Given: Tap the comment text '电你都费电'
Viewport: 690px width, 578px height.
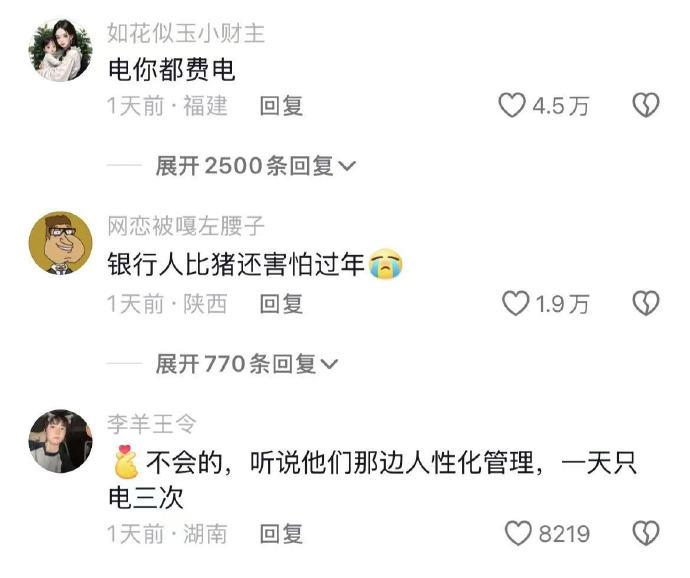Looking at the screenshot, I should 172,70.
